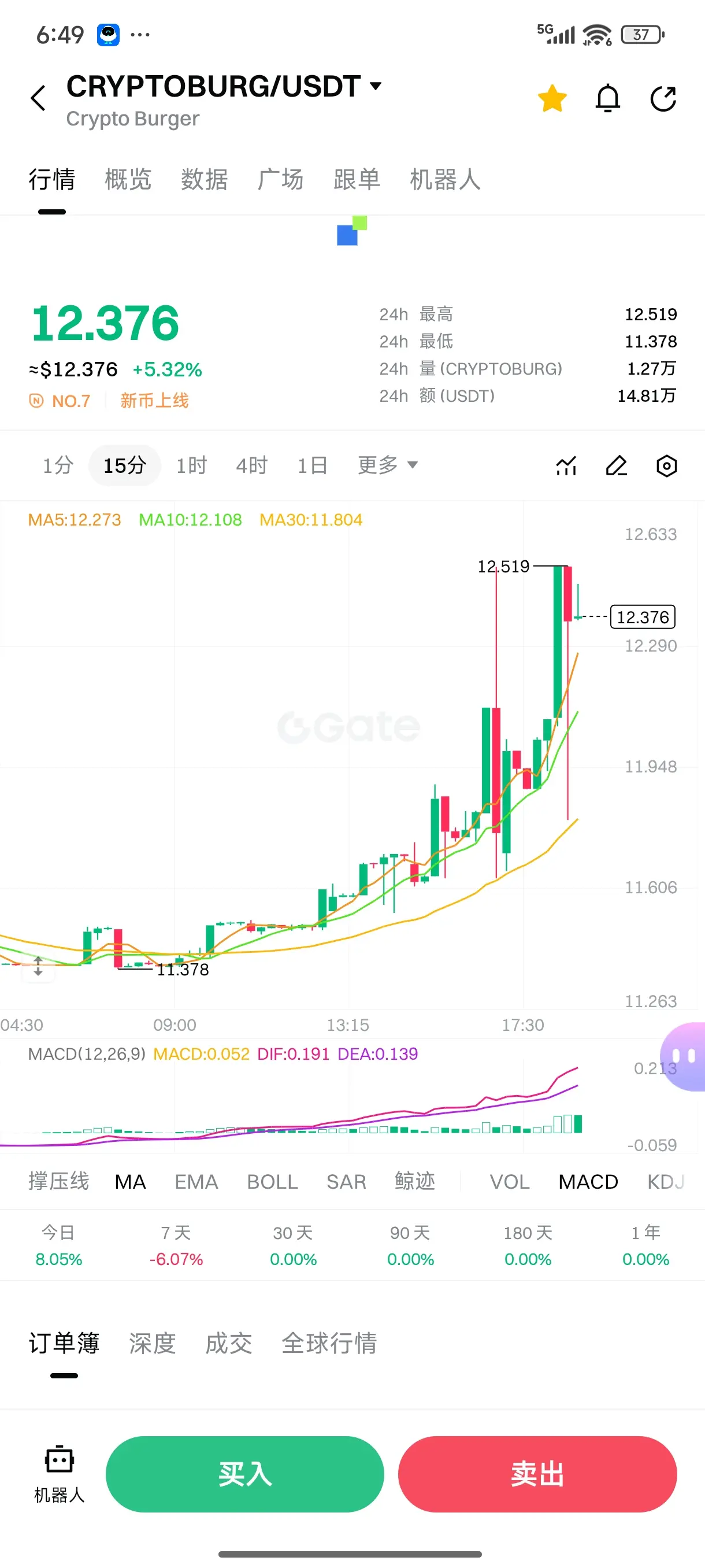Tap the 7天 -6.07% change

(x=176, y=1246)
